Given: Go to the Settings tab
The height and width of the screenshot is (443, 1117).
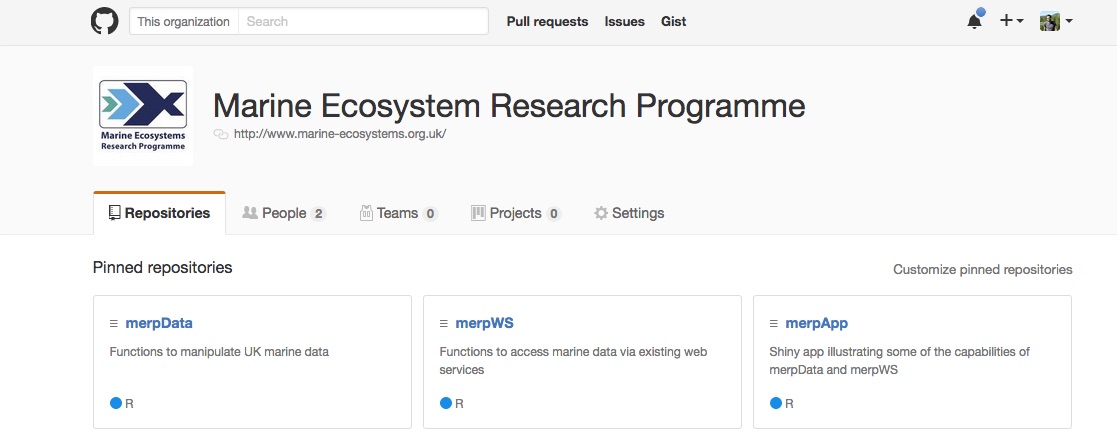Looking at the screenshot, I should click(629, 213).
